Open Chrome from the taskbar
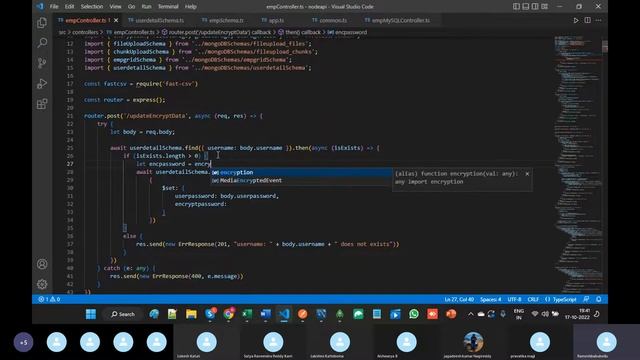The image size is (640, 360). tap(229, 314)
